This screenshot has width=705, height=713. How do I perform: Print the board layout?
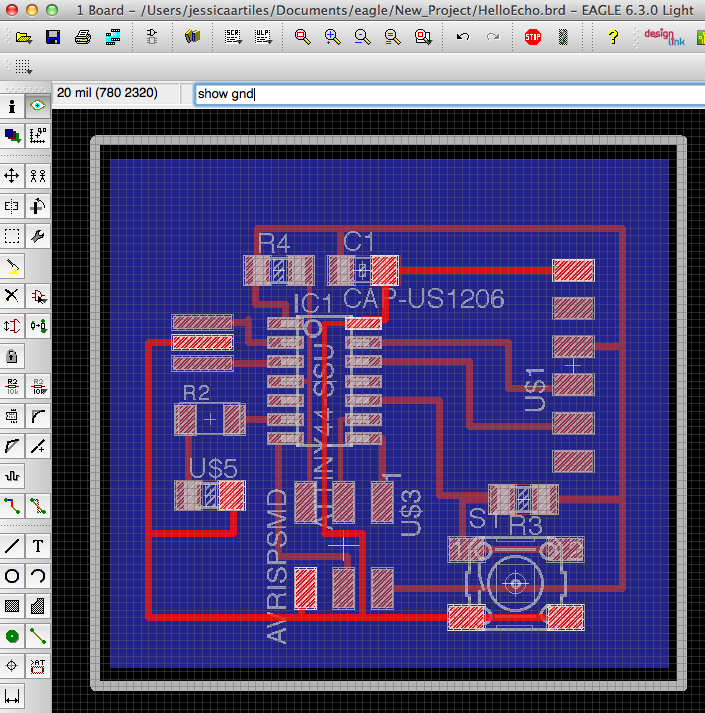click(83, 37)
